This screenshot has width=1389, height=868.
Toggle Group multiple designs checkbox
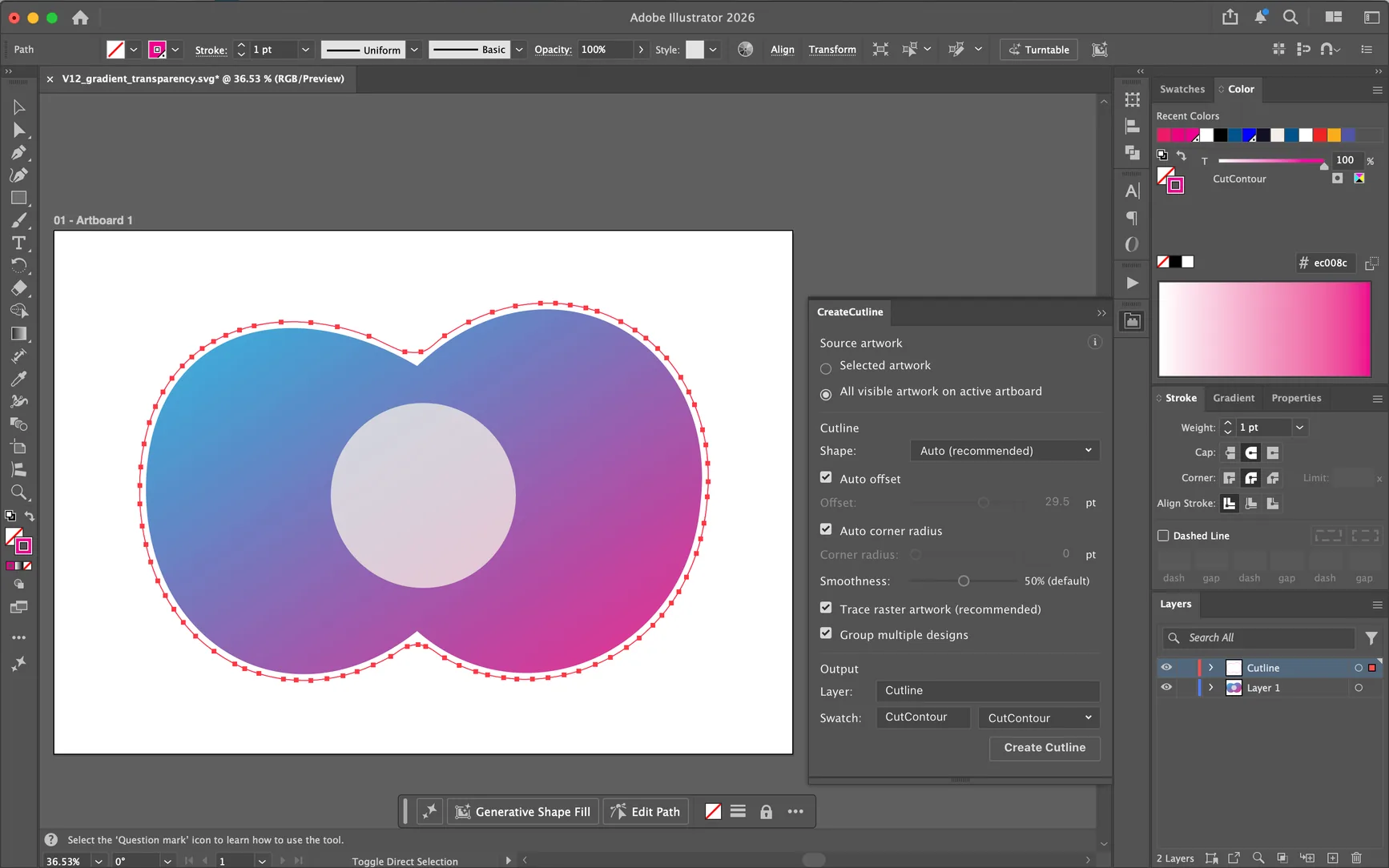826,633
